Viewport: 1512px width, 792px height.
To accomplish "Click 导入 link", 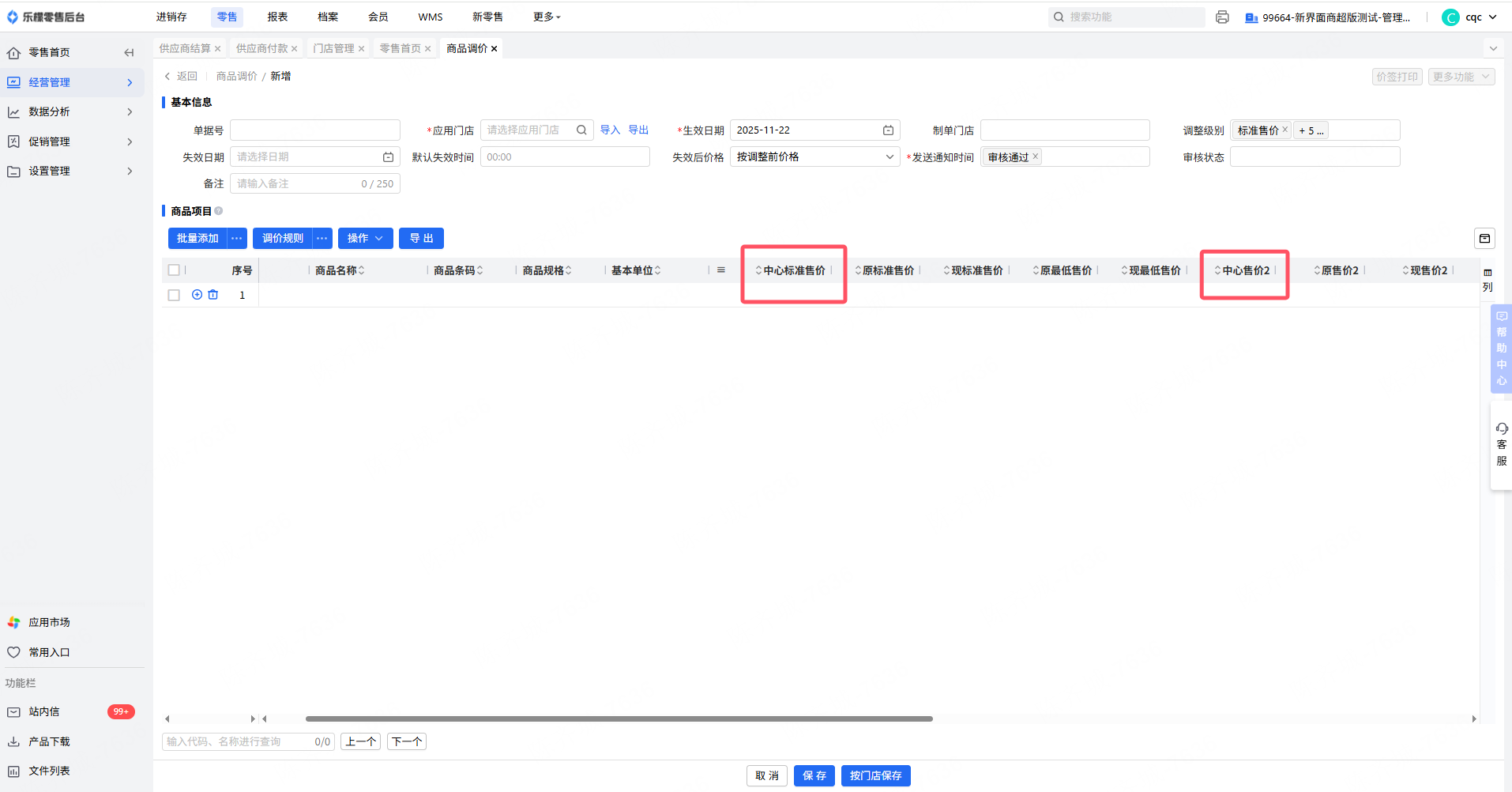I will (610, 130).
